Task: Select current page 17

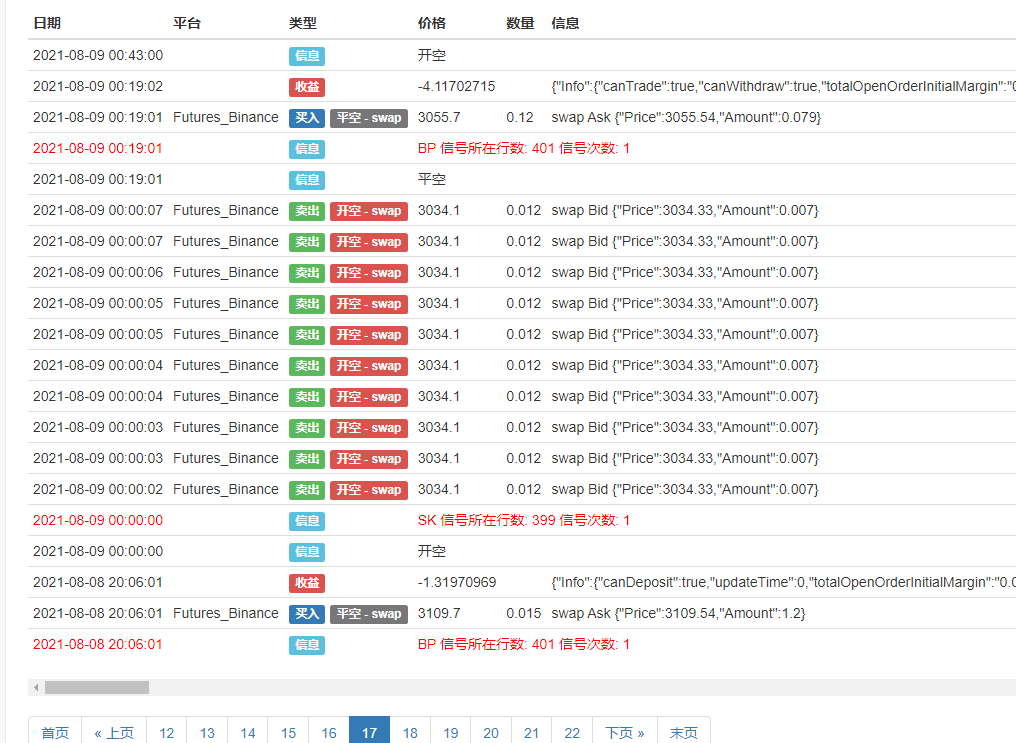Action: (x=369, y=732)
